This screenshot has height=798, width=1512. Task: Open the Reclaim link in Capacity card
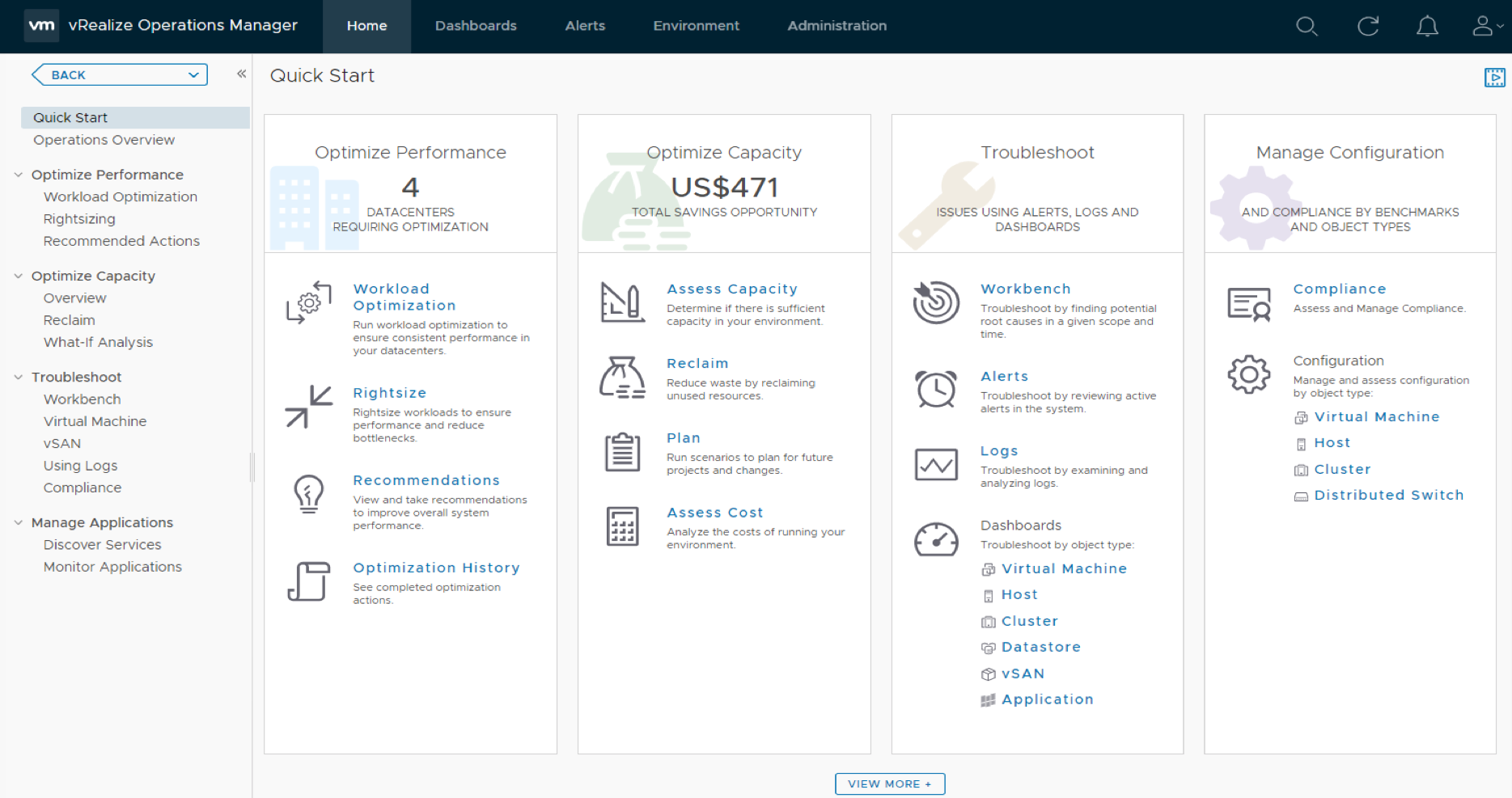(x=697, y=363)
